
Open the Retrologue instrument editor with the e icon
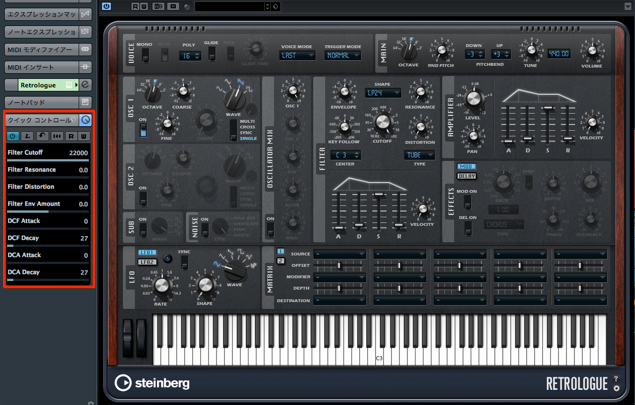[85, 85]
